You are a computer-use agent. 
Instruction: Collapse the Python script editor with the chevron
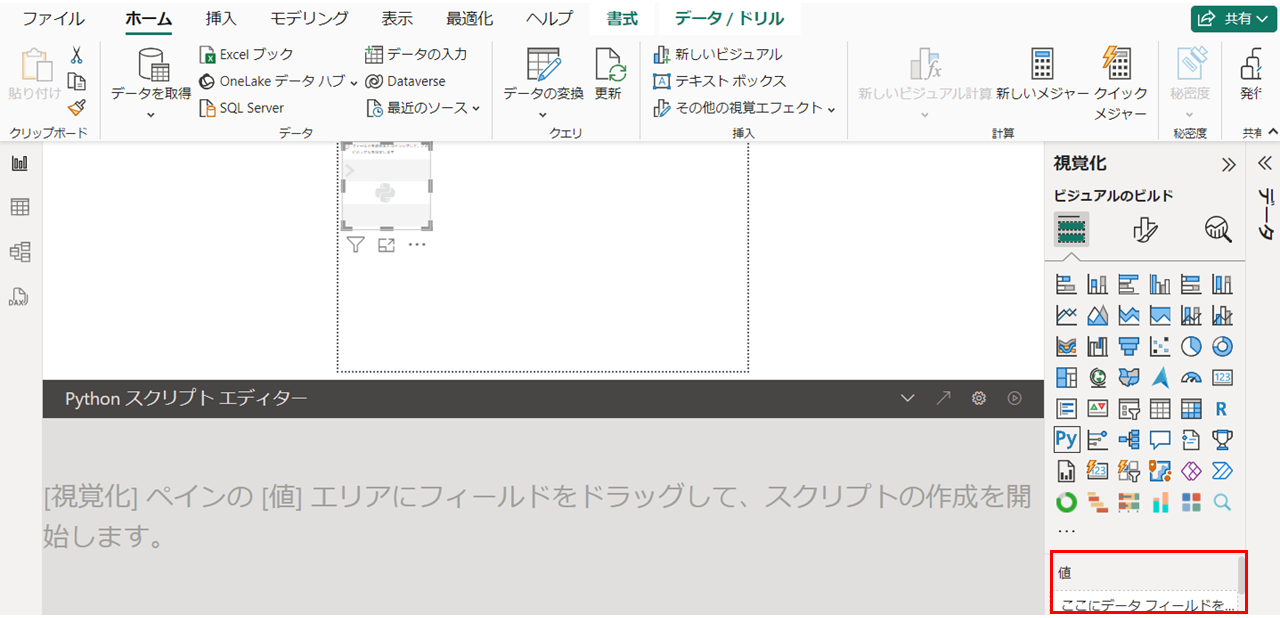pos(907,398)
